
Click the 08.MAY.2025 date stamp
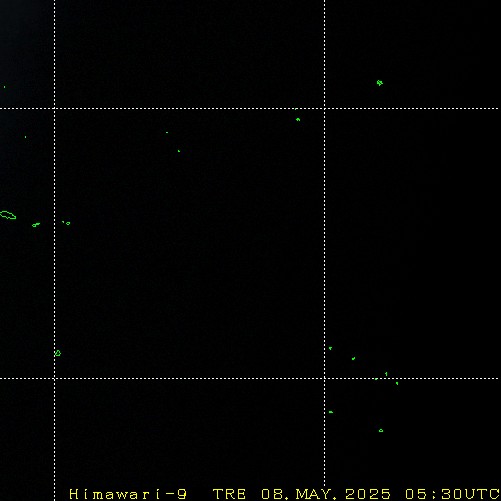click(x=326, y=494)
